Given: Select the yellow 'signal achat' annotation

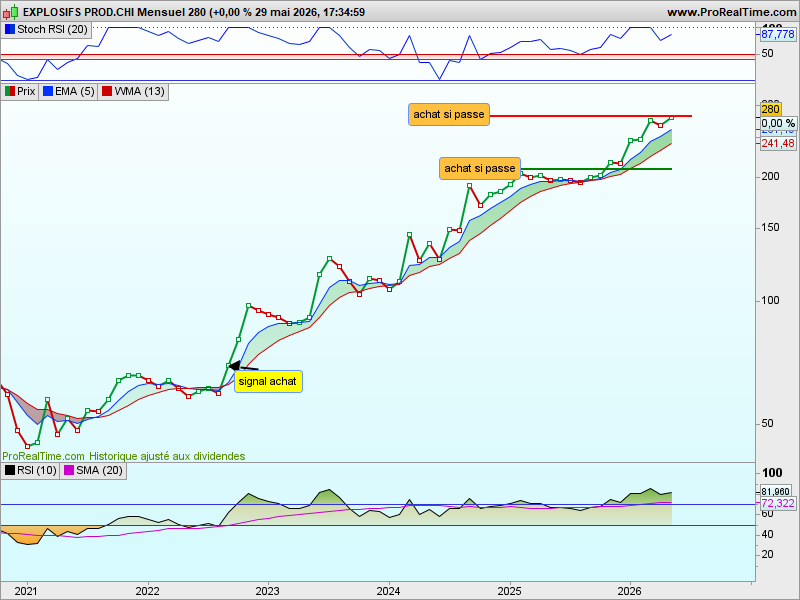Looking at the screenshot, I should point(268,382).
